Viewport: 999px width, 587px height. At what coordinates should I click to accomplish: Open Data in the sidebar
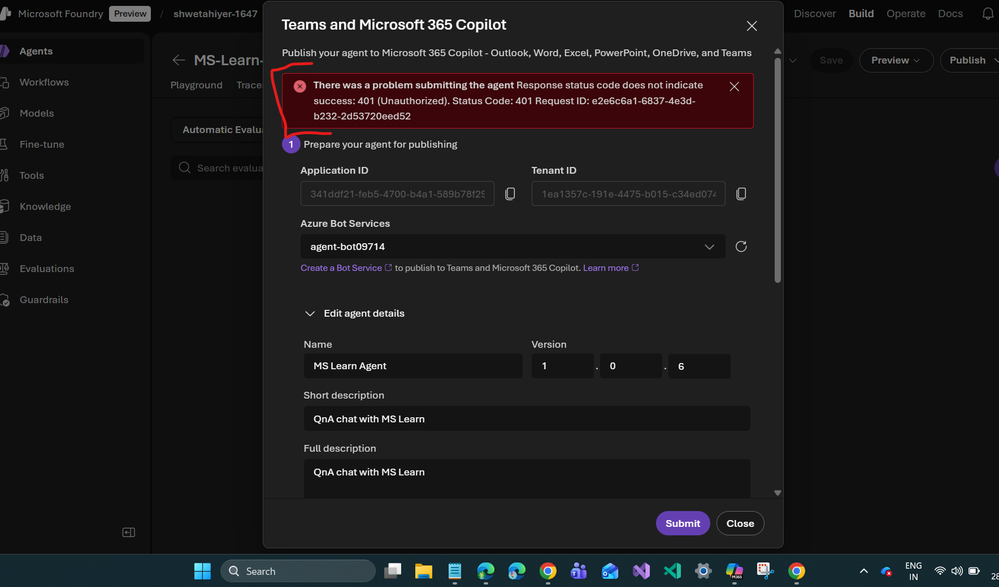pos(30,238)
